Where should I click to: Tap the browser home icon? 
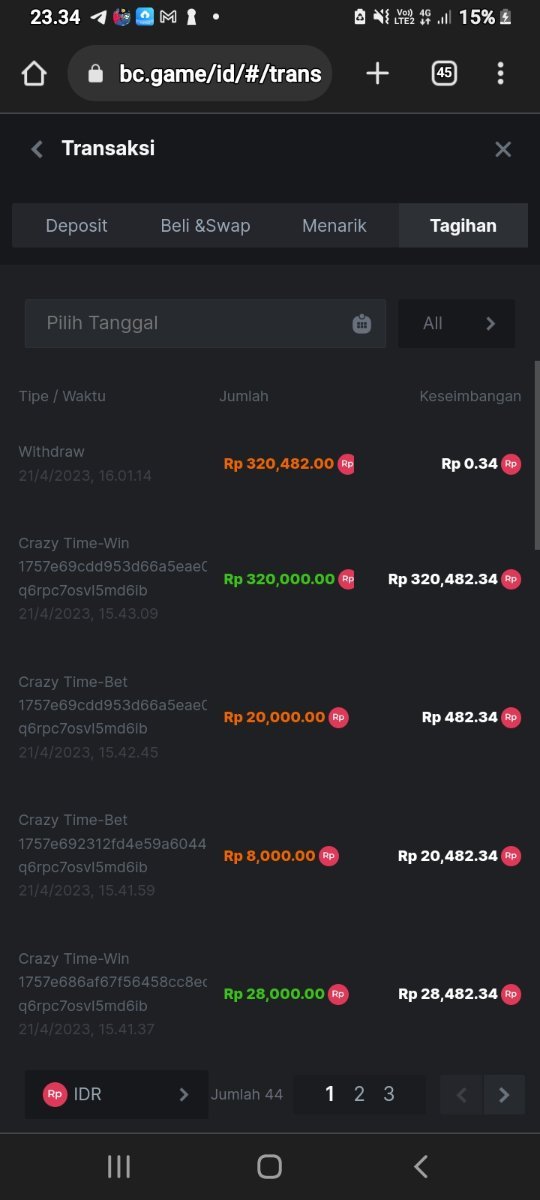(x=34, y=73)
